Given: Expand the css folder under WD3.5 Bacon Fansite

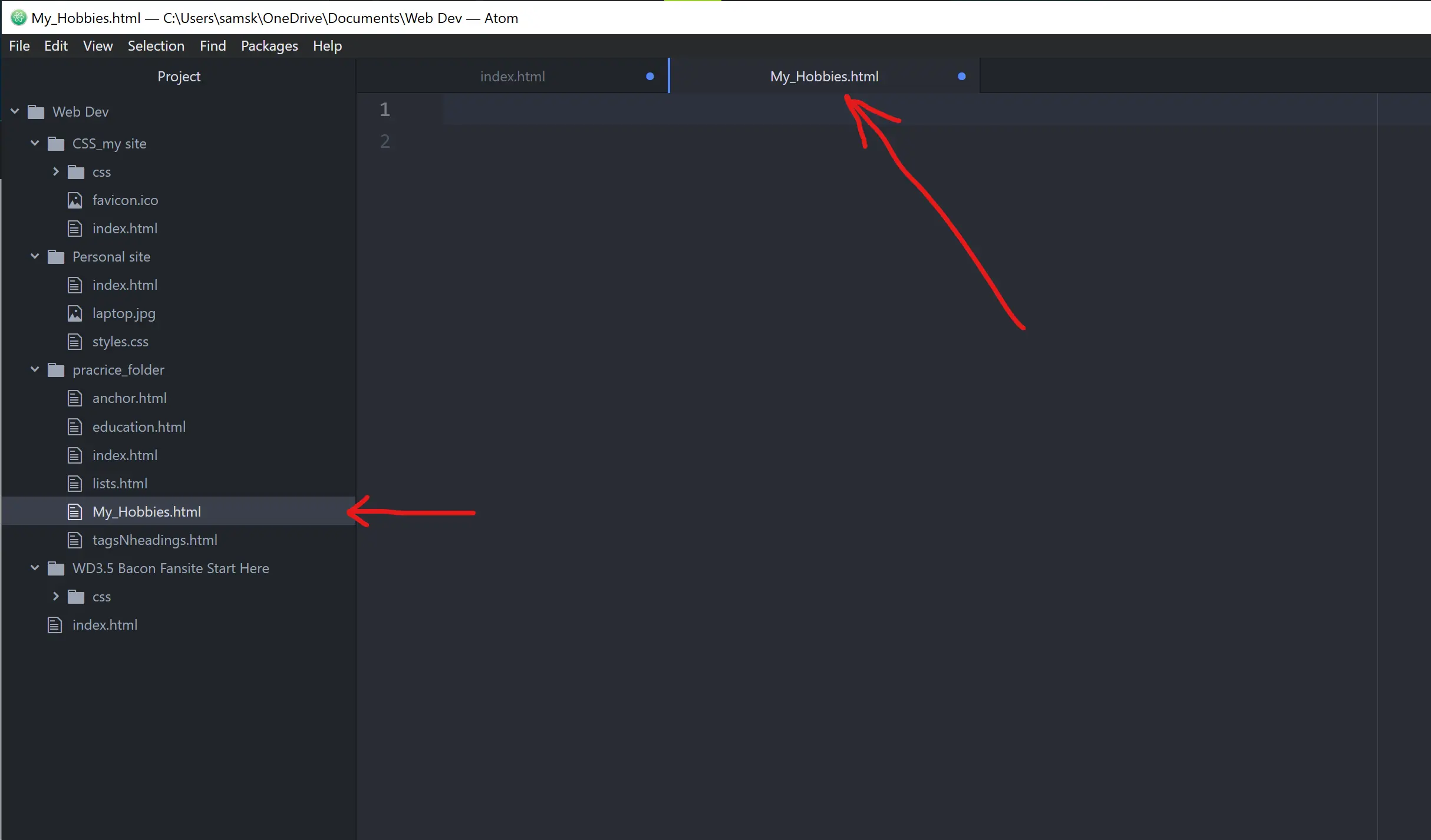Looking at the screenshot, I should [x=56, y=596].
